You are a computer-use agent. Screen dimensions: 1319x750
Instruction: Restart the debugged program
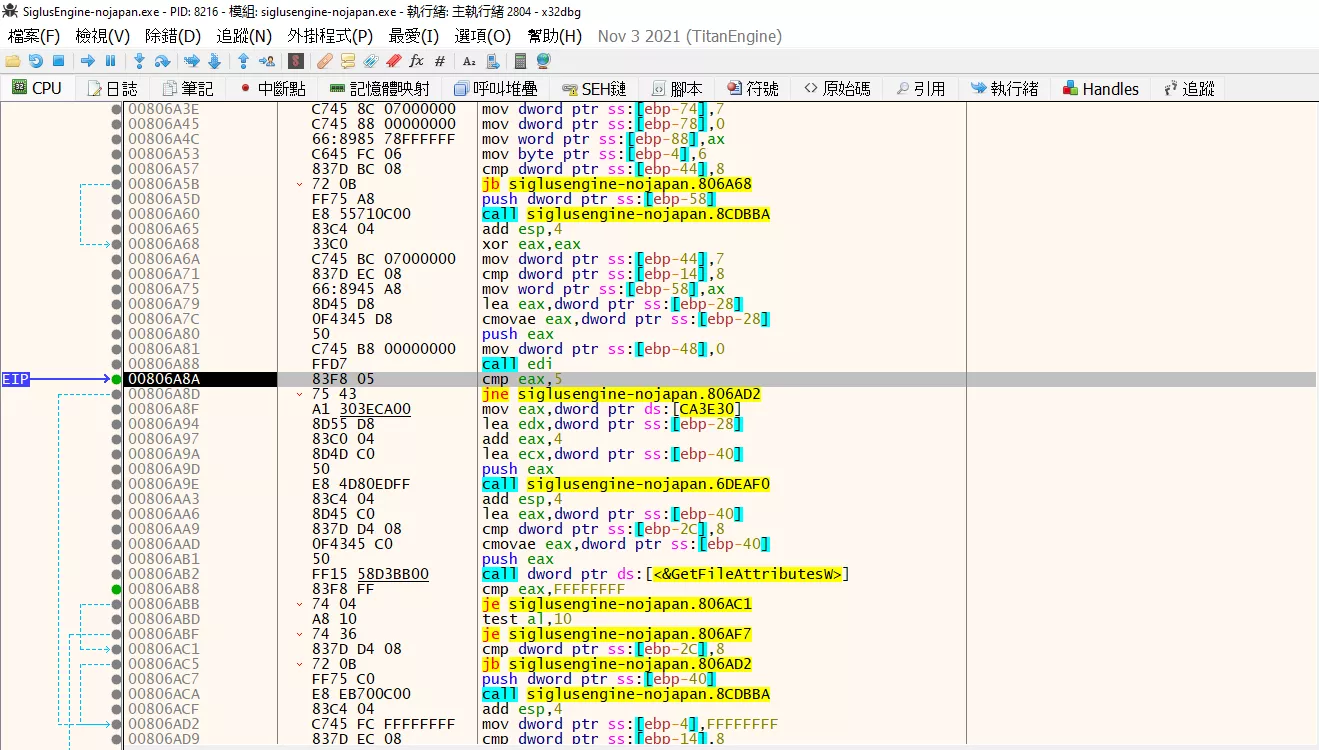[x=36, y=61]
